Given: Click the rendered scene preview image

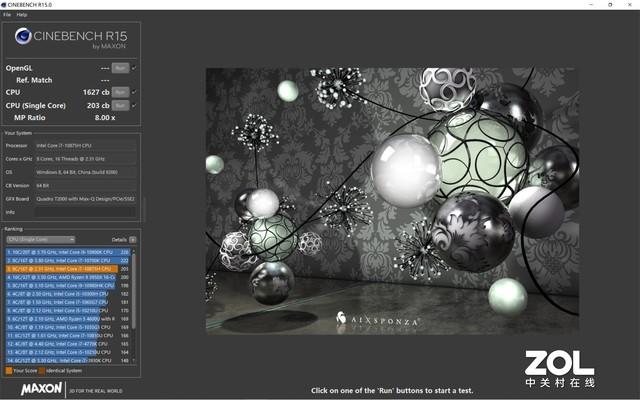Looking at the screenshot, I should point(392,201).
